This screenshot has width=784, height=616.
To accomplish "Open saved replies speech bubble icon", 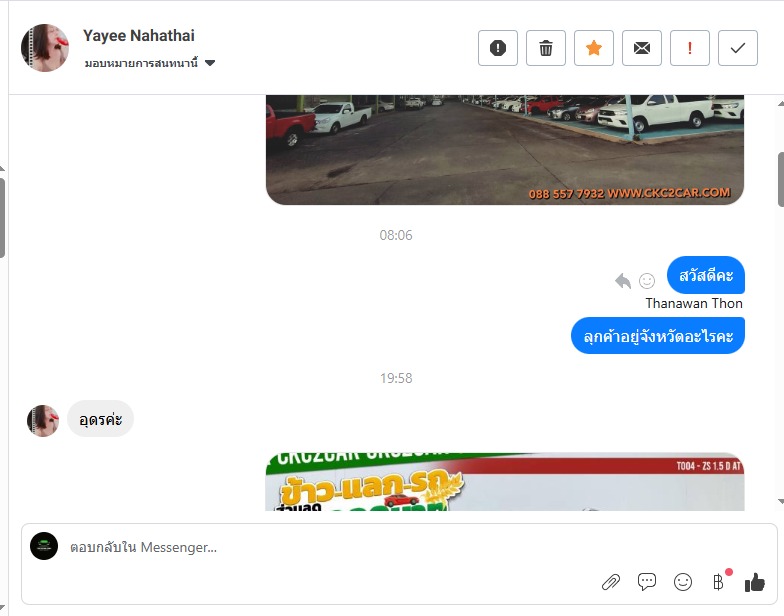I will [646, 582].
